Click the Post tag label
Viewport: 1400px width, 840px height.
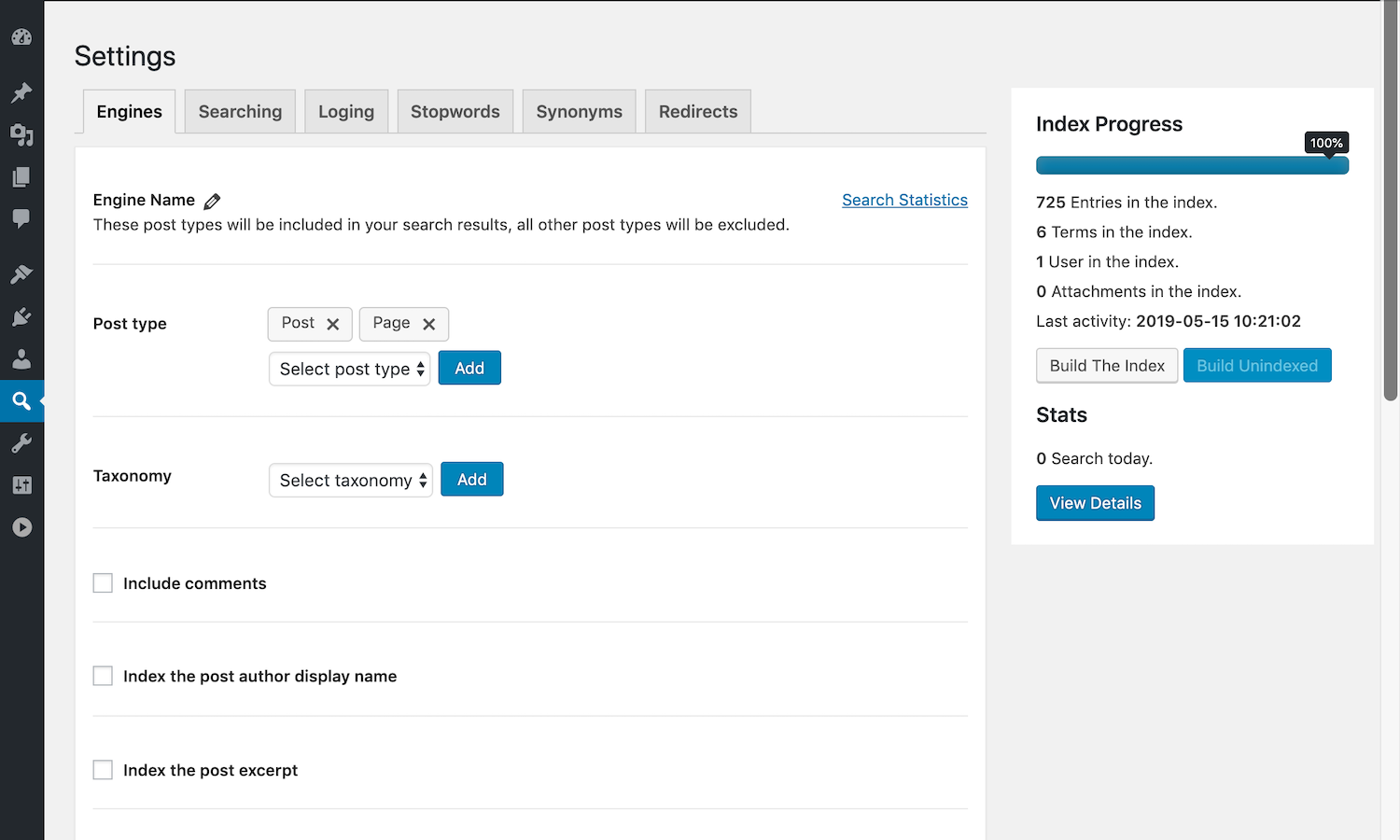[x=298, y=323]
